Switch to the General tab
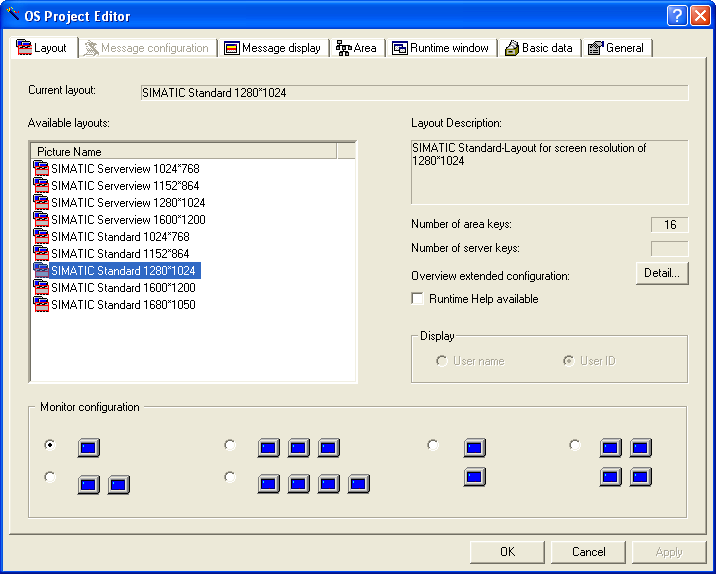716x574 pixels. point(617,48)
